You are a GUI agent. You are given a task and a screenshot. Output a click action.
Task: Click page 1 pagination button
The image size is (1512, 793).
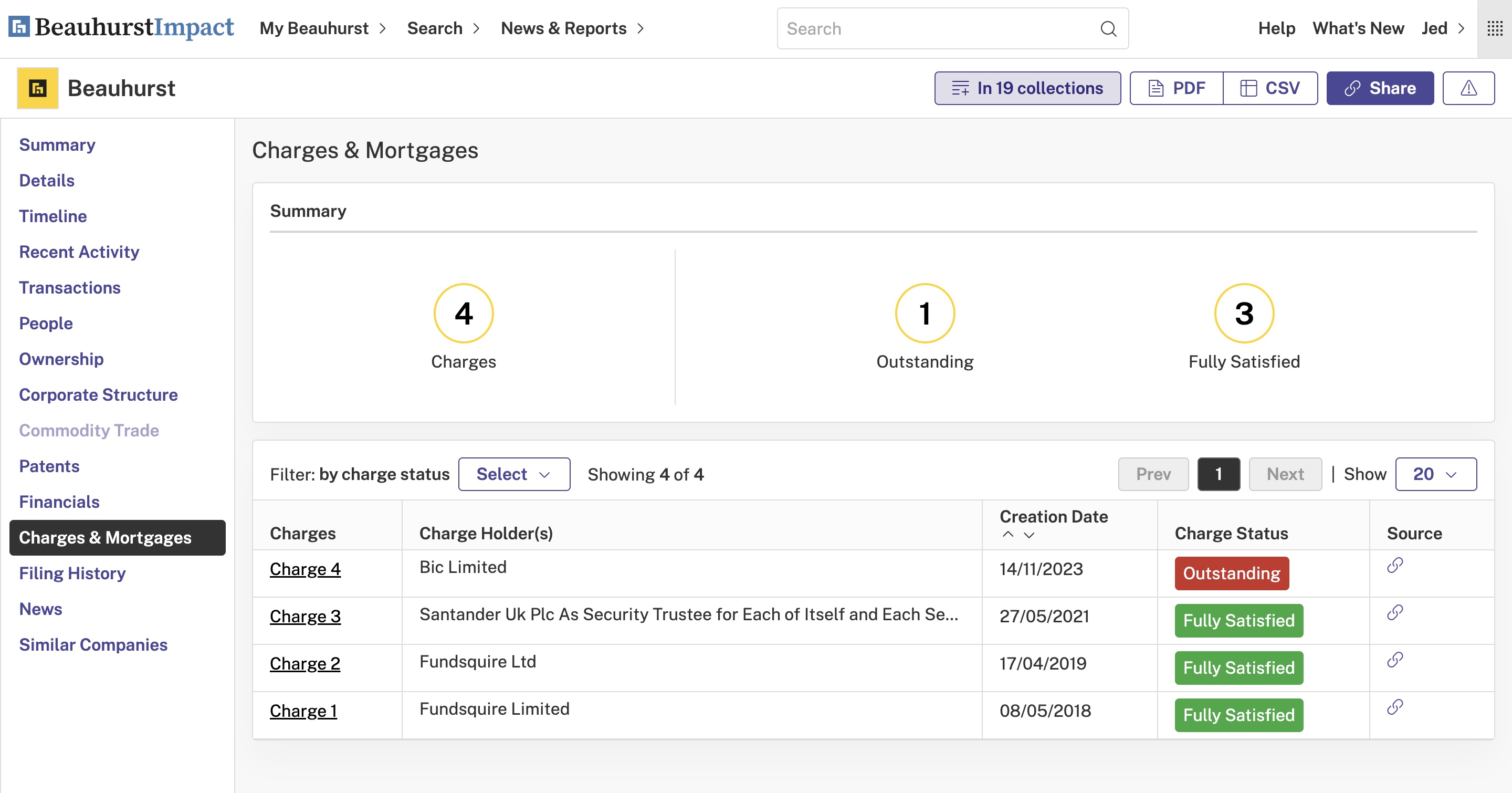[1219, 474]
